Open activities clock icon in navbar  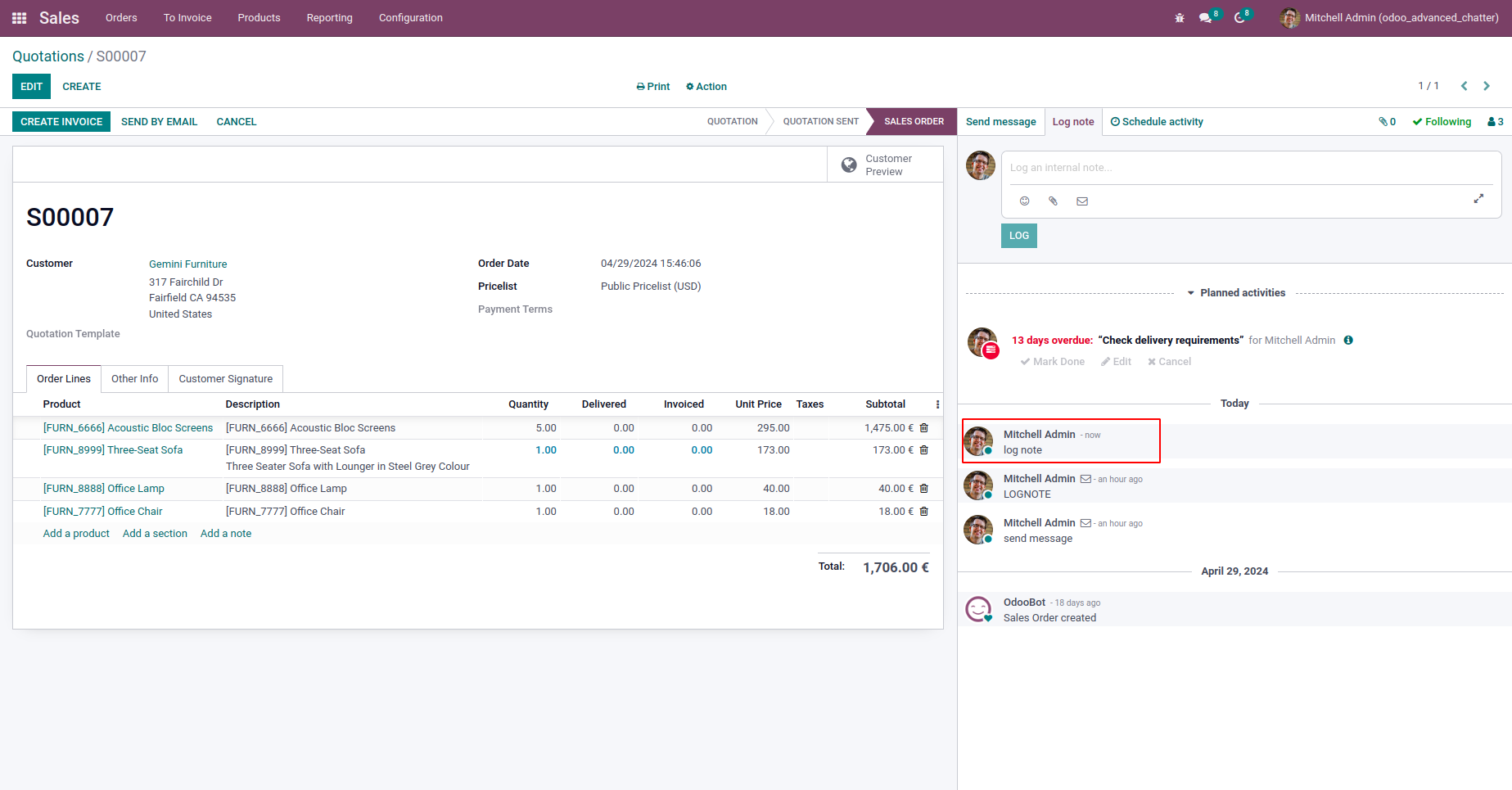[1239, 18]
